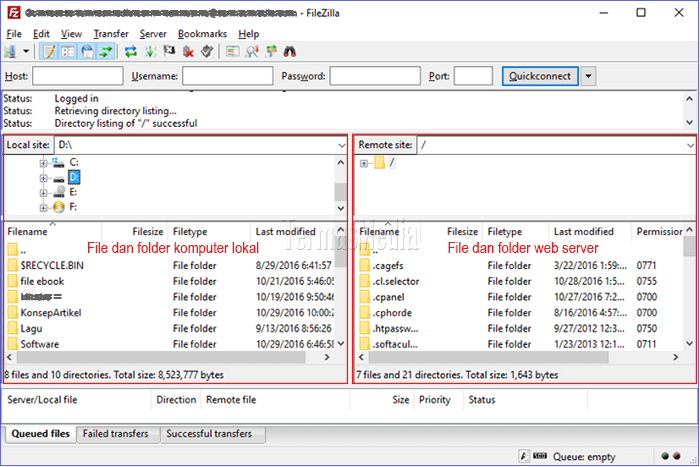The height and width of the screenshot is (467, 700).
Task: Open the Help menu
Action: pyautogui.click(x=249, y=34)
